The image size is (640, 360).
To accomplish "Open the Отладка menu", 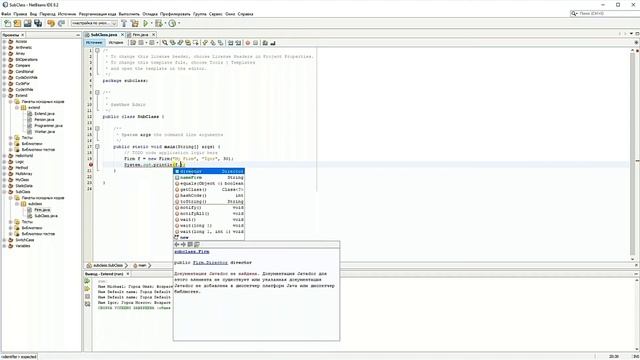I will [x=150, y=14].
